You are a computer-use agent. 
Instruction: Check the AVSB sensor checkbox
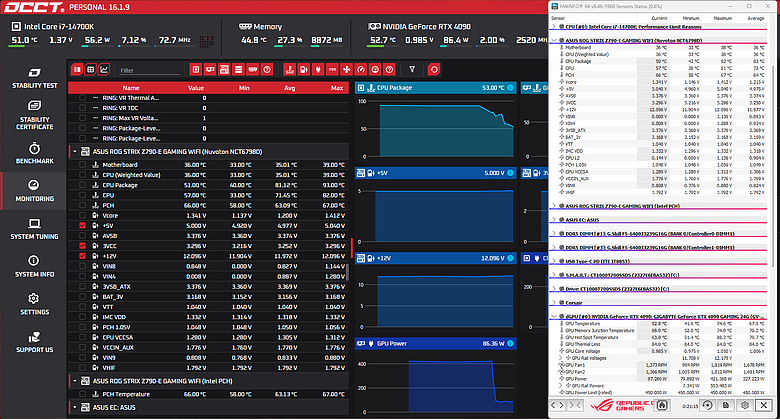click(82, 236)
